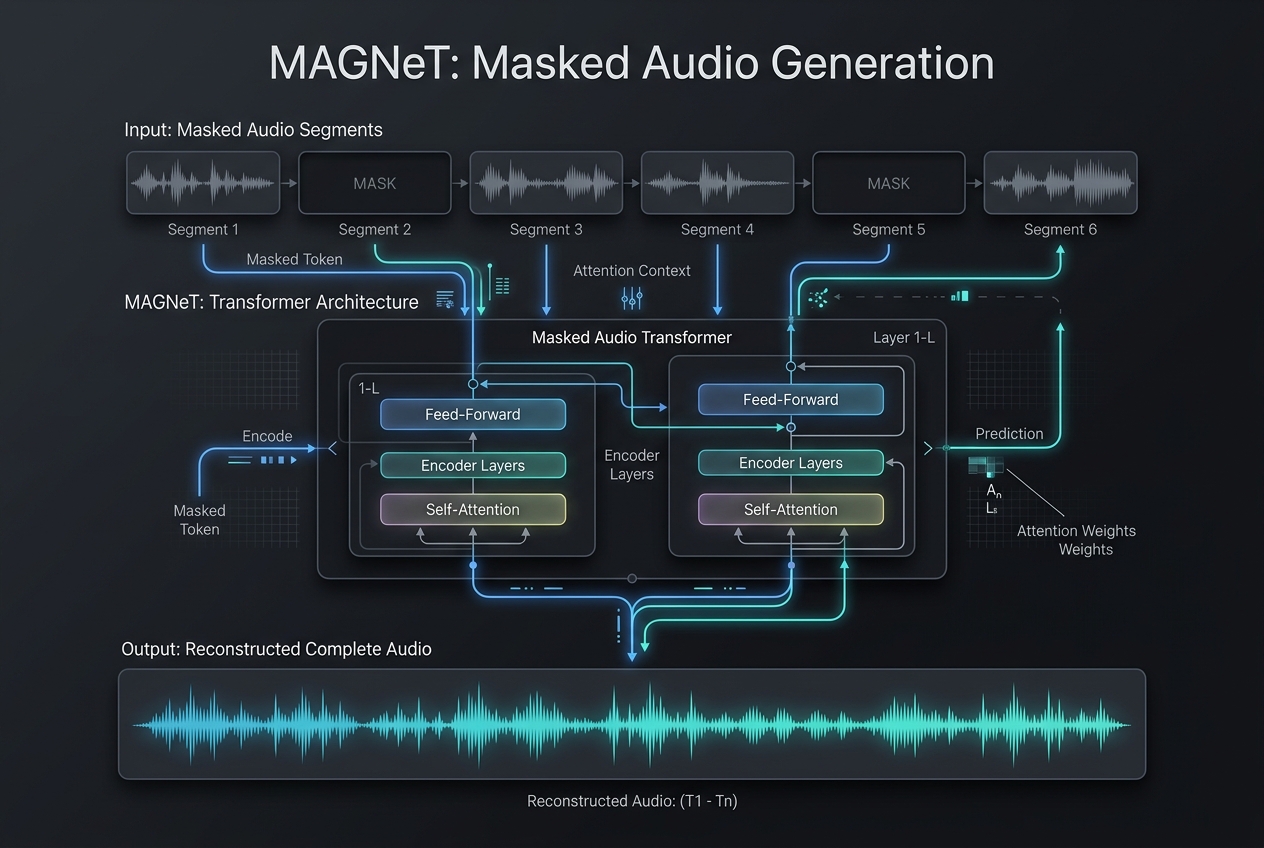The width and height of the screenshot is (1264, 848).
Task: Click the dashed token icon under Encode
Action: click(262, 460)
